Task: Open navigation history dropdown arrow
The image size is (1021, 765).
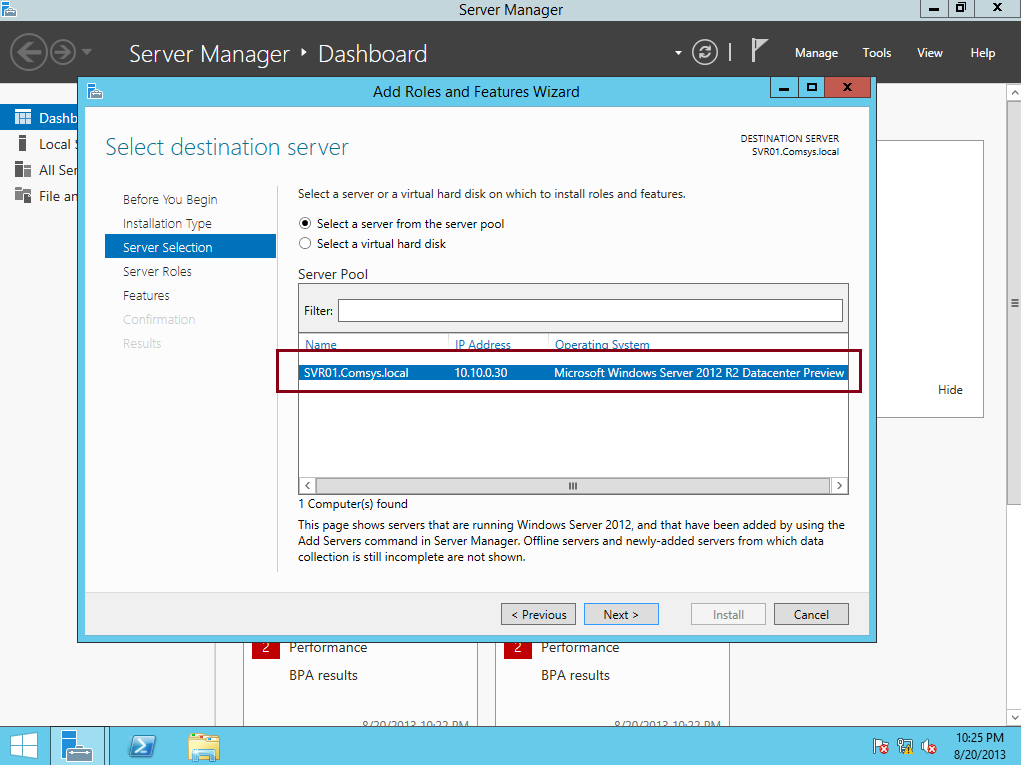Action: click(x=87, y=52)
